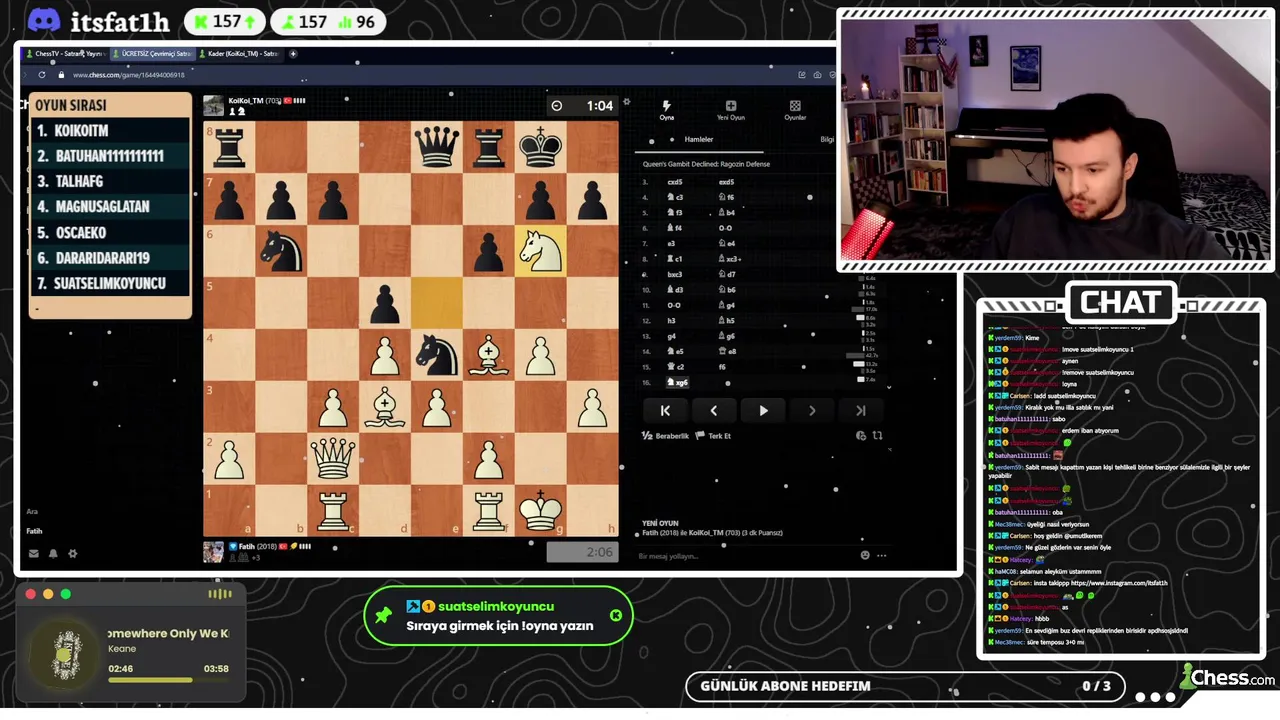Flip the board using arrows icon
The width and height of the screenshot is (1280, 720).
pyautogui.click(x=877, y=436)
